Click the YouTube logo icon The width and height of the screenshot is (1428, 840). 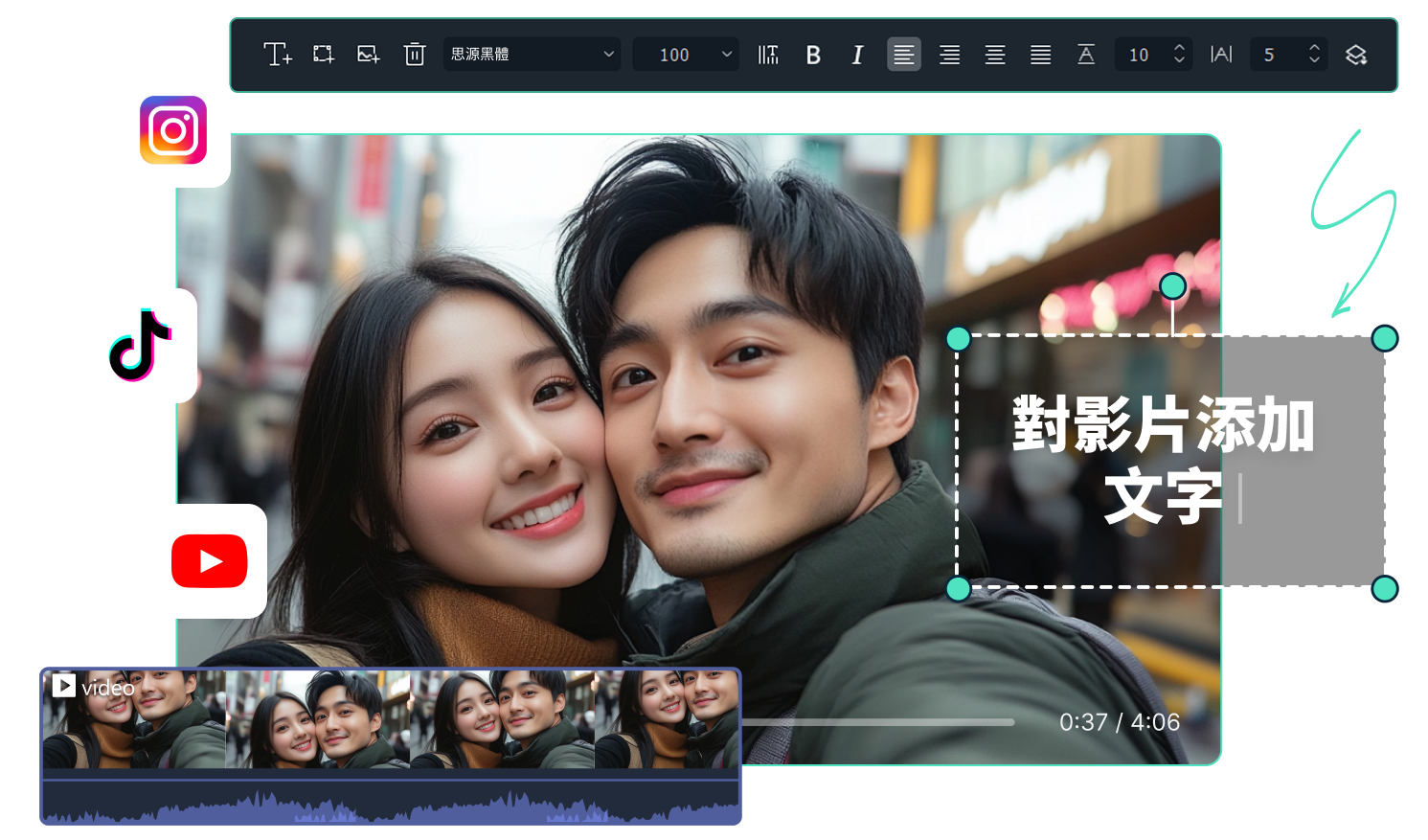point(210,561)
